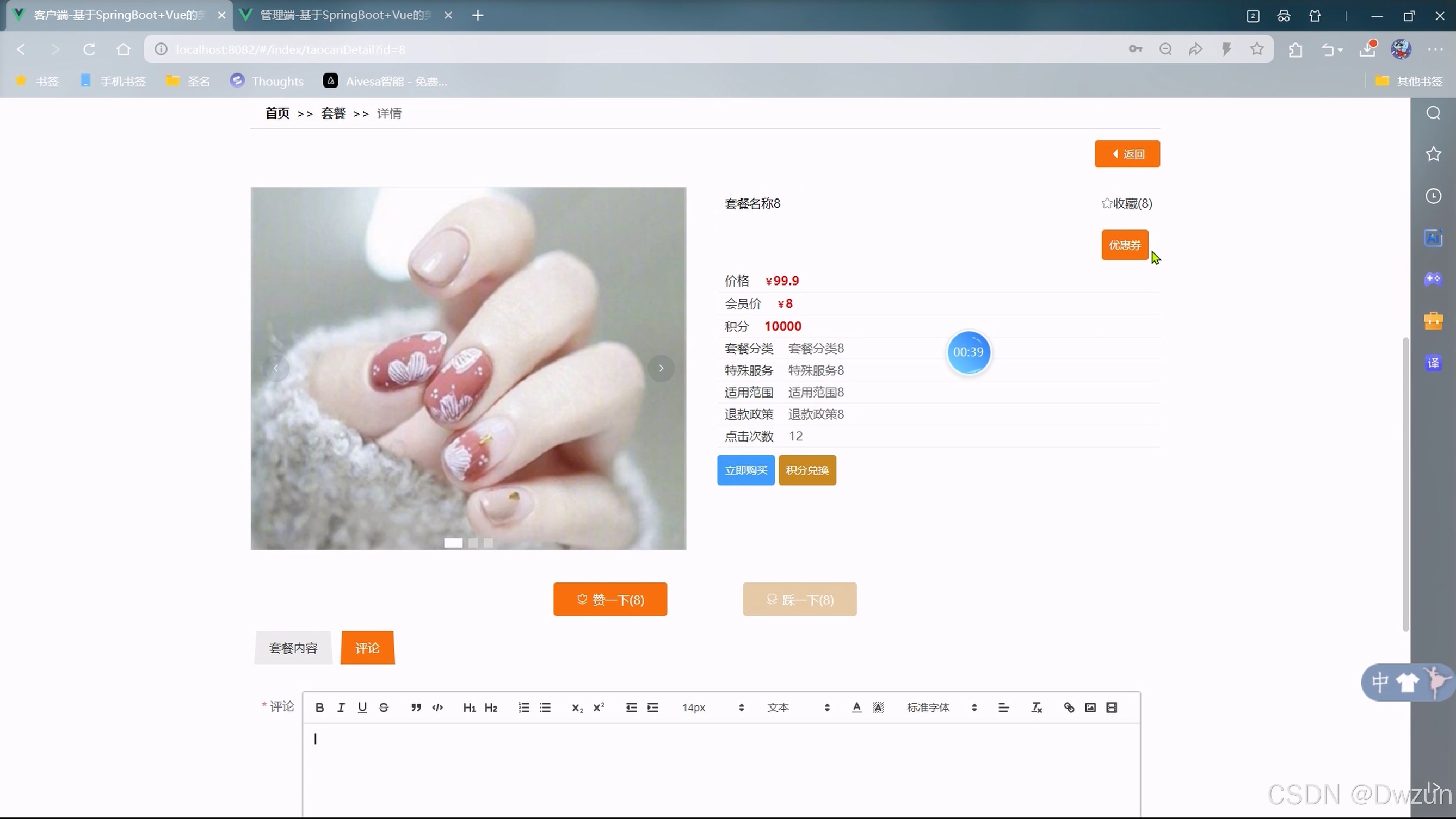Open the 文本 heading style dropdown
1456x819 pixels.
tap(798, 708)
